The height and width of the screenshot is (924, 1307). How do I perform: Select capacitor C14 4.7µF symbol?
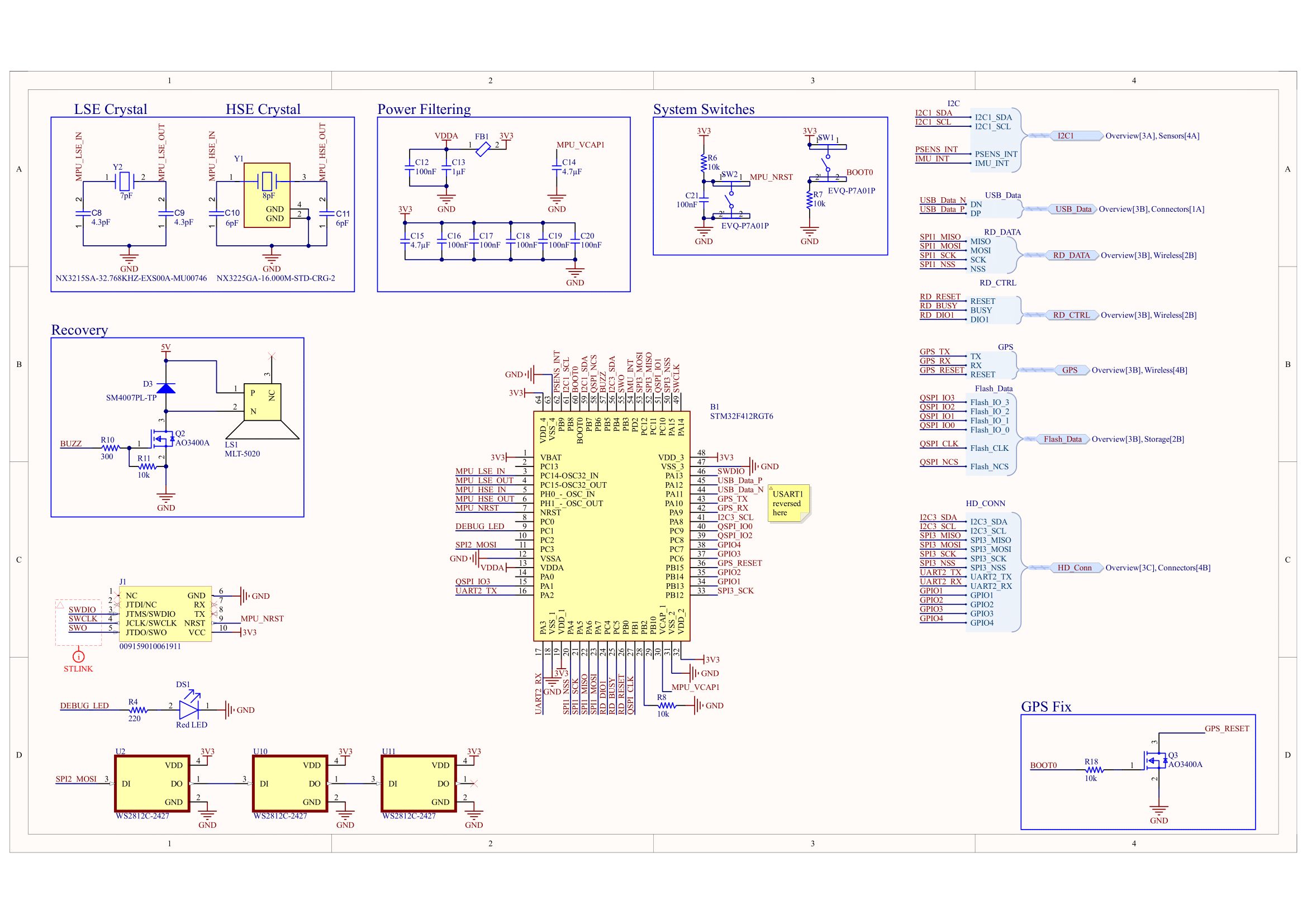[x=557, y=167]
